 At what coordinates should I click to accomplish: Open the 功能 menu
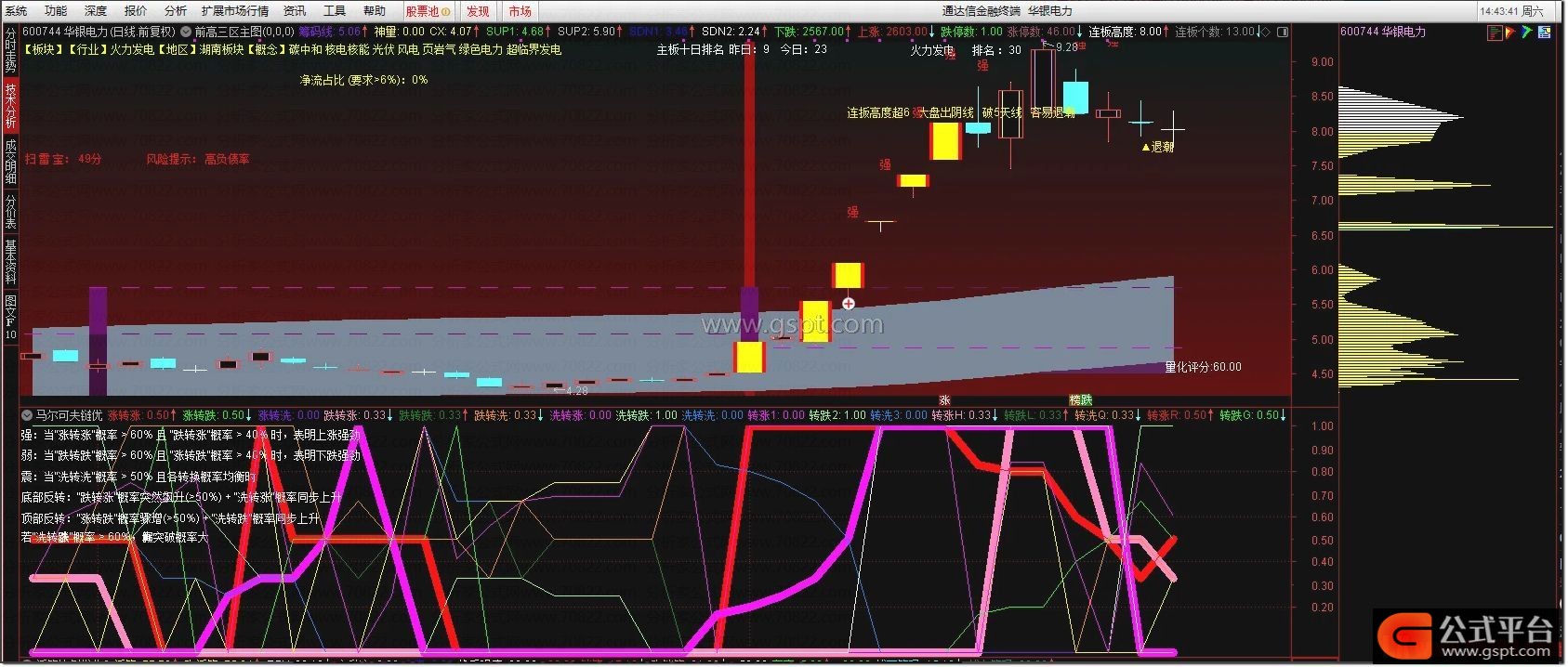coord(56,11)
